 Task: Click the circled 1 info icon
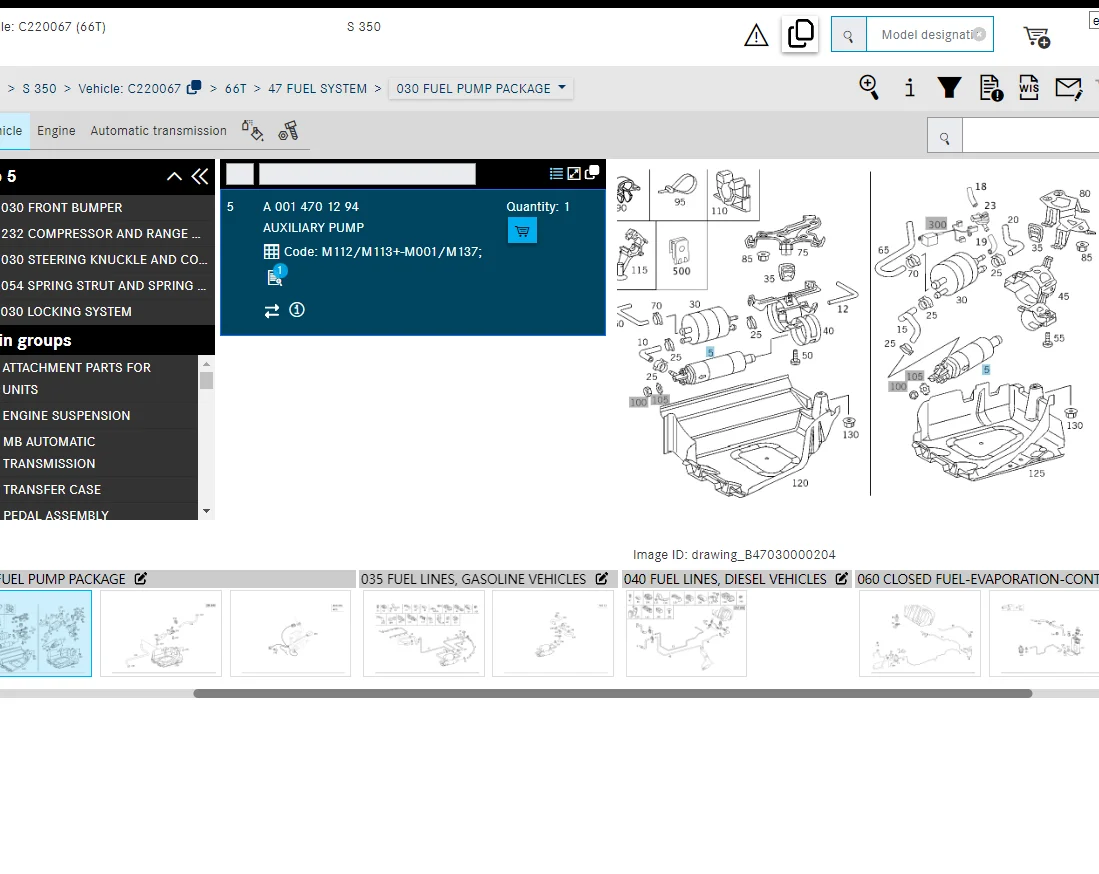297,310
